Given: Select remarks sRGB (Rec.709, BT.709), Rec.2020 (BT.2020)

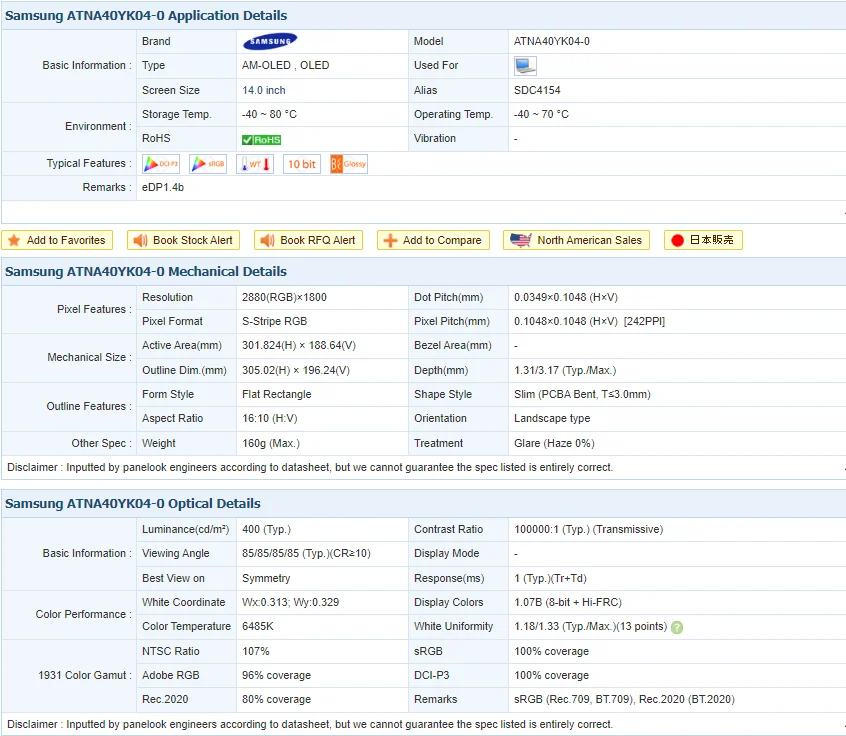Looking at the screenshot, I should [624, 699].
